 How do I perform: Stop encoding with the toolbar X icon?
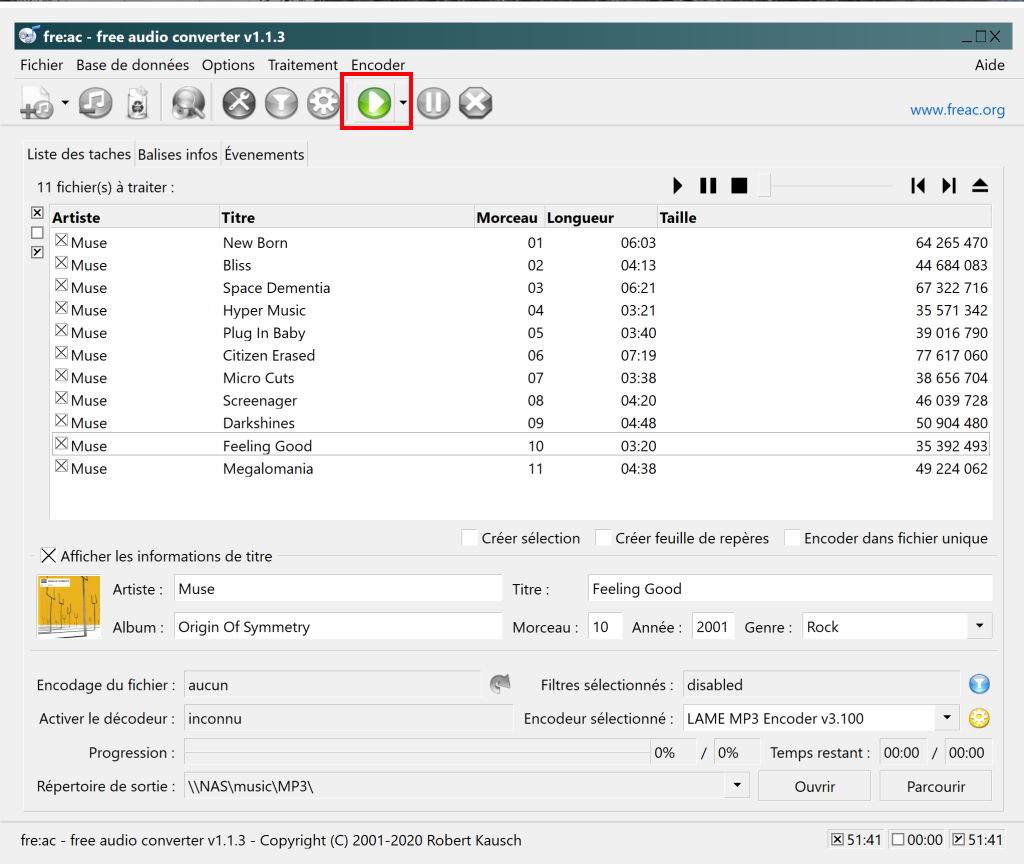tap(475, 103)
